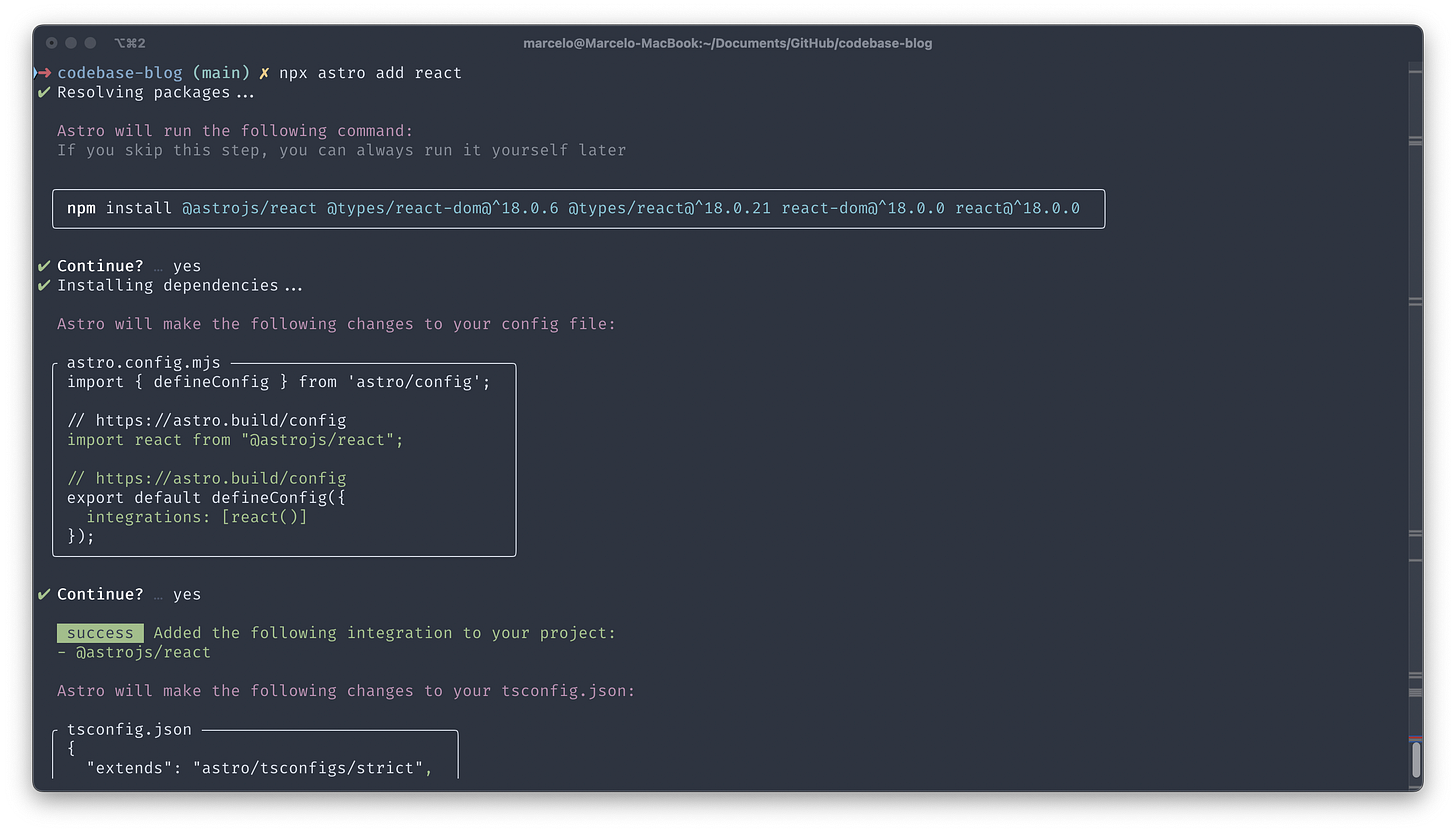Click the 'npm' word in install command
This screenshot has width=1456, height=832.
[x=81, y=209]
